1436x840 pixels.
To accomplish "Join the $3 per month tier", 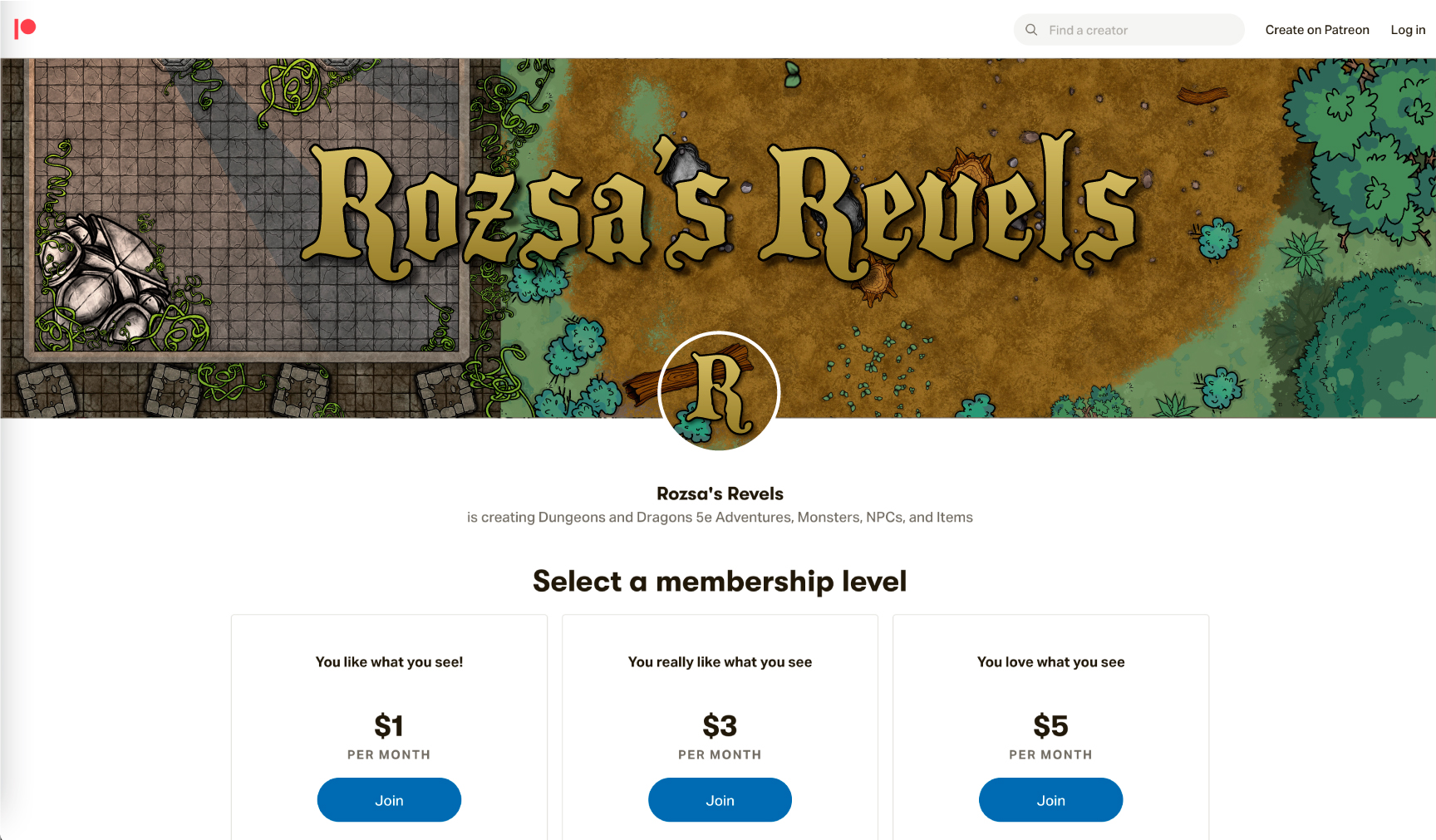I will [x=720, y=800].
